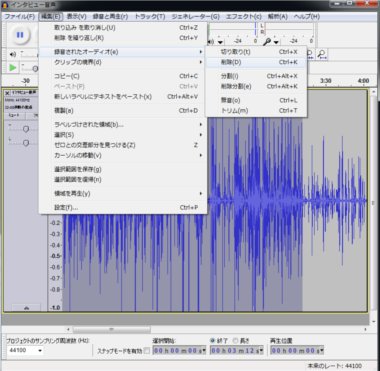
Task: Click the 4:00 mark on the timeline
Action: [363, 81]
